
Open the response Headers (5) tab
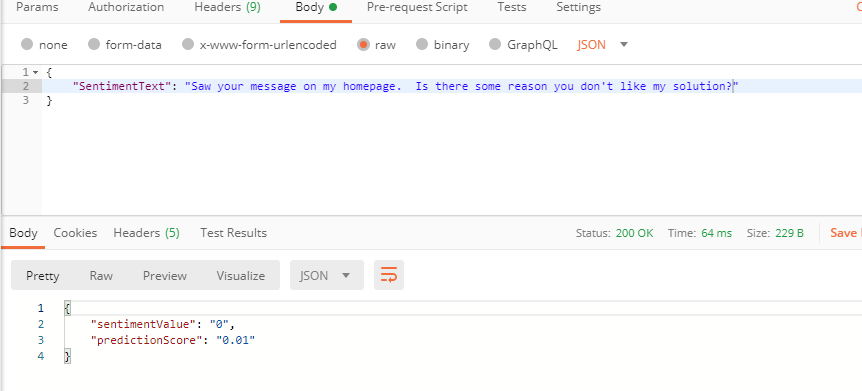[147, 233]
